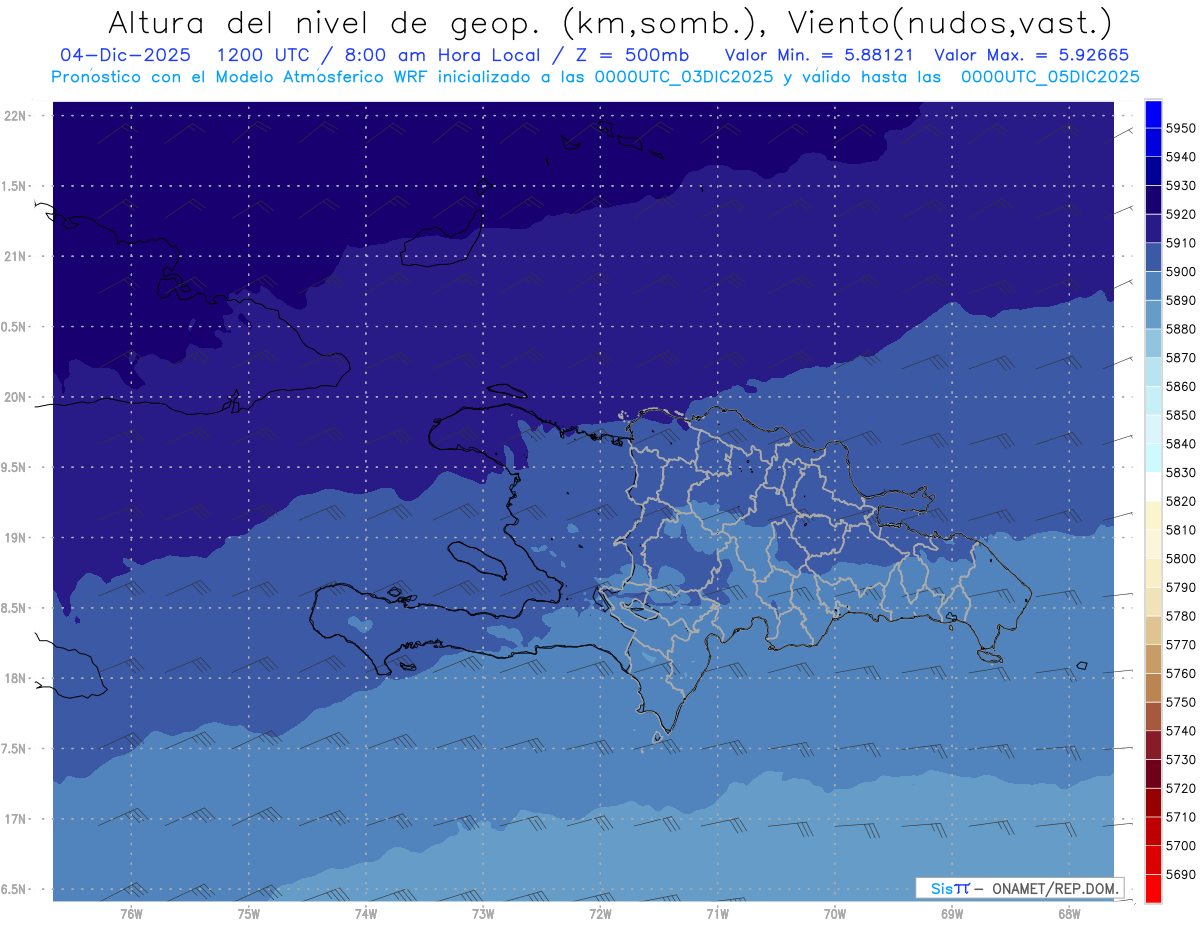This screenshot has width=1200, height=927.
Task: Click the '76W' longitude label
Action: click(x=131, y=914)
